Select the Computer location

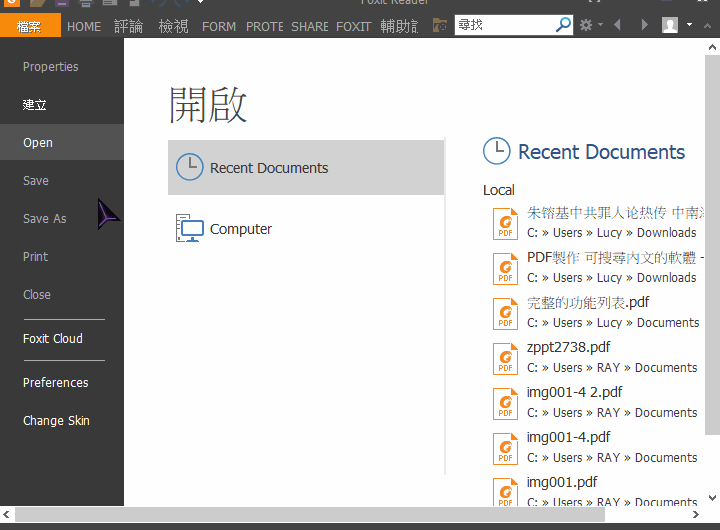coord(306,228)
